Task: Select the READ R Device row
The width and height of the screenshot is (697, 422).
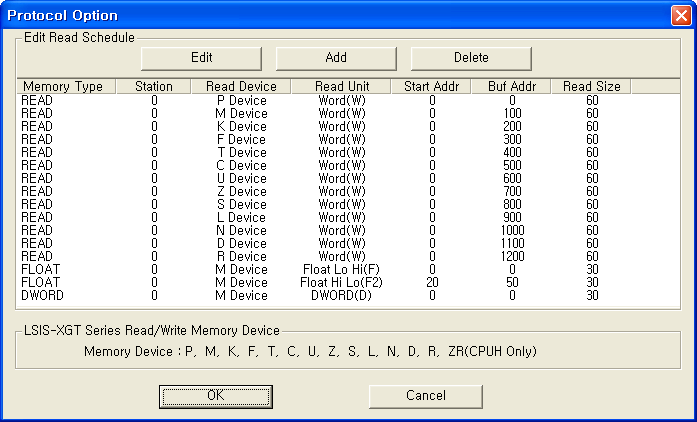Action: coord(348,257)
